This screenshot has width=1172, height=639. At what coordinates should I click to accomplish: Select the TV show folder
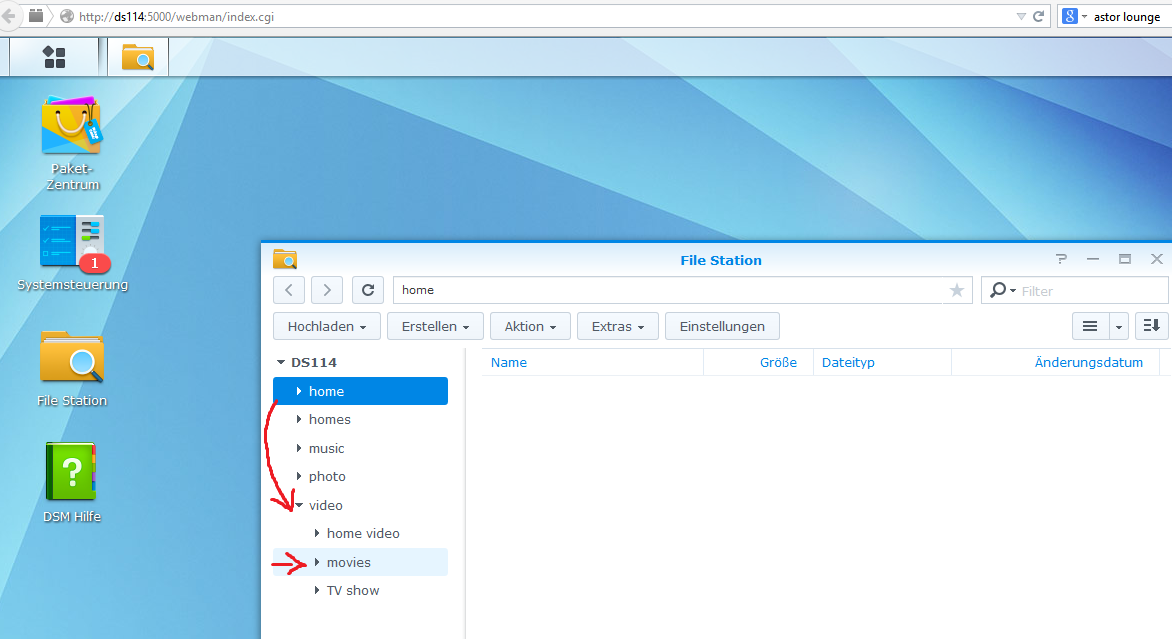click(x=360, y=590)
